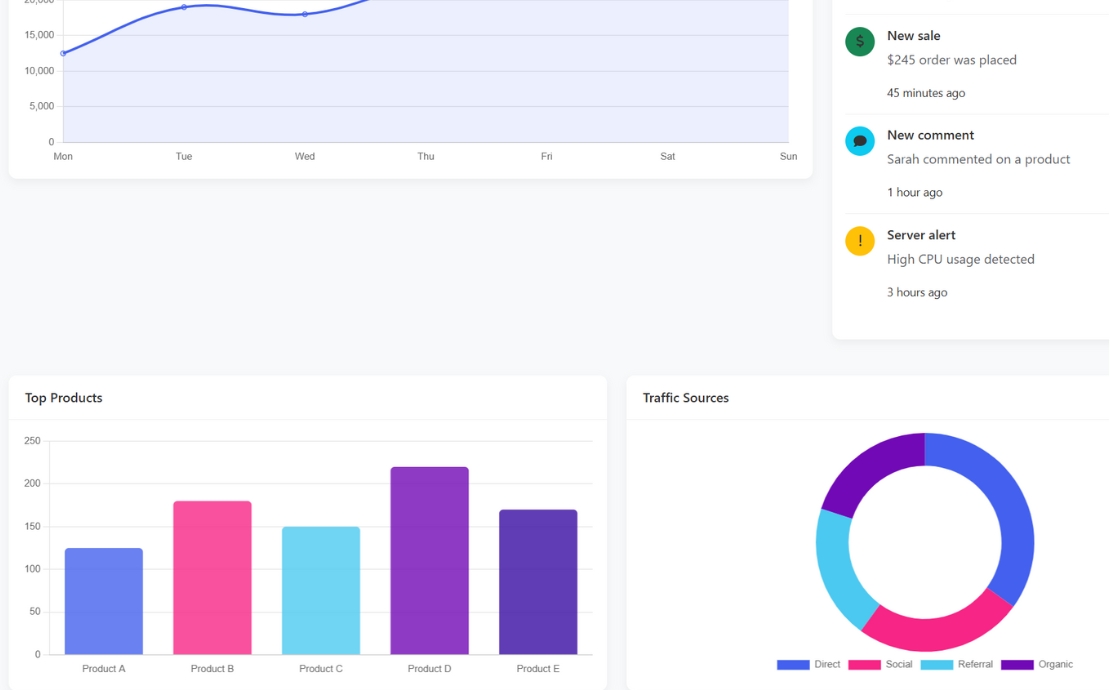Image resolution: width=1110 pixels, height=690 pixels.
Task: Select the Direct legend swatch
Action: (x=794, y=664)
